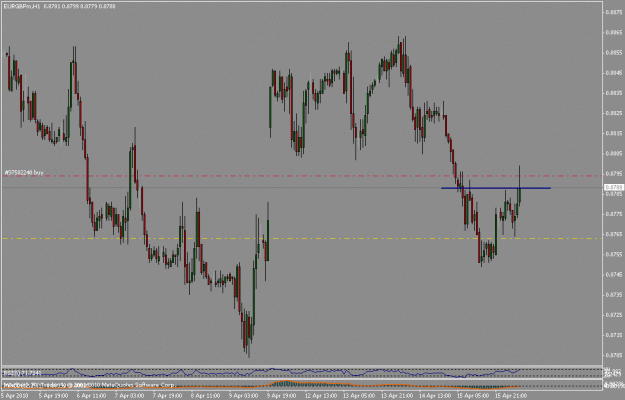The height and width of the screenshot is (400, 625).
Task: Click the 15 Apr 21:00 time label
Action: click(x=510, y=396)
